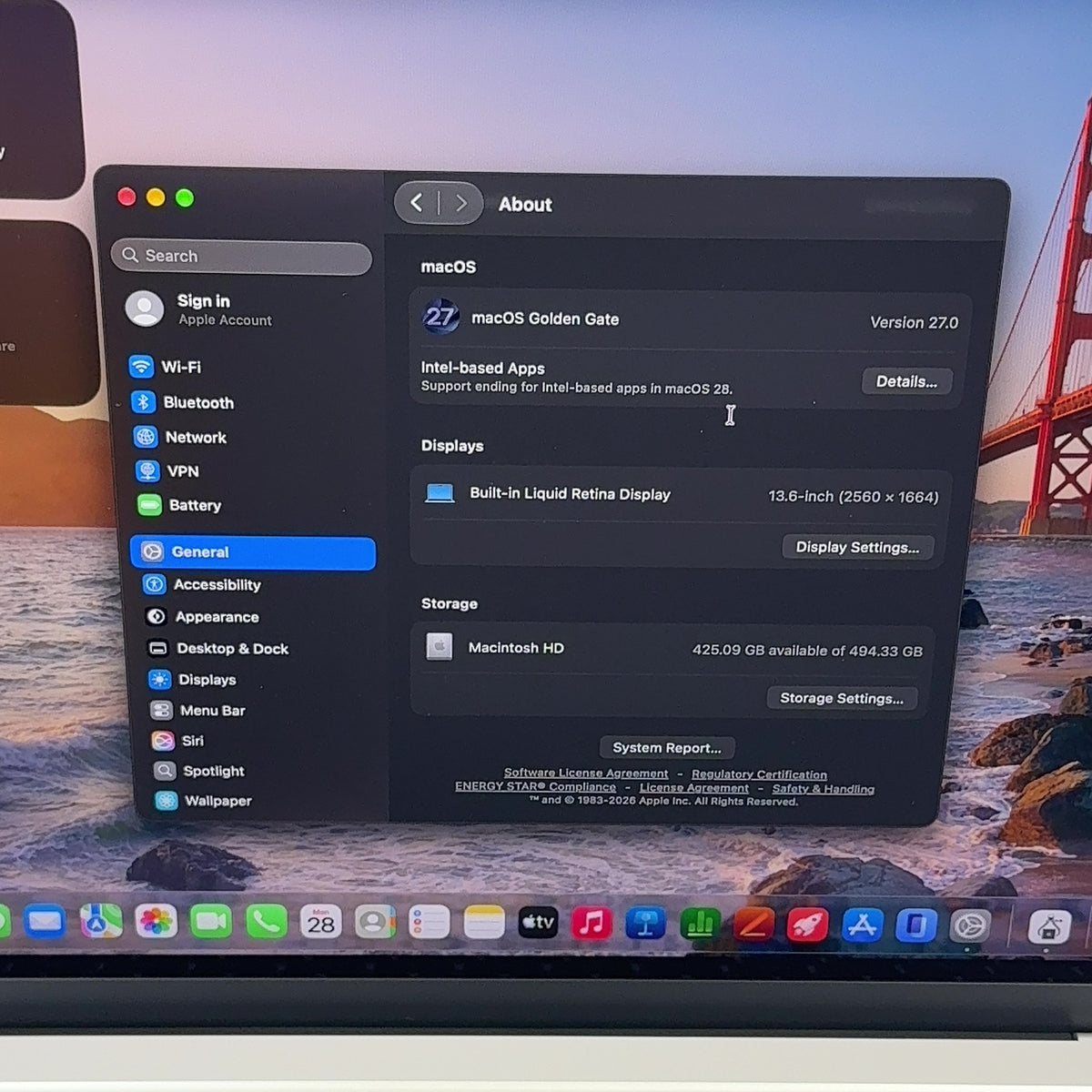Open the Safety & Handling link
The image size is (1092, 1092).
click(824, 789)
